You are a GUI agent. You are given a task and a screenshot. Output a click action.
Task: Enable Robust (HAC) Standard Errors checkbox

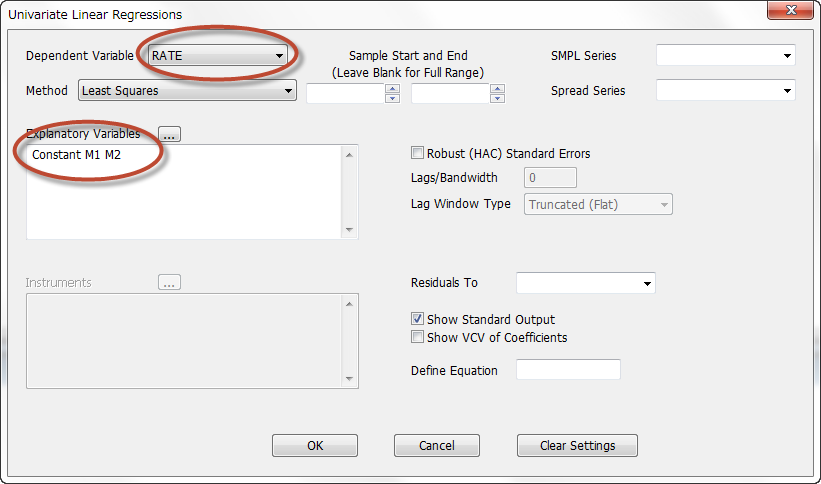pyautogui.click(x=417, y=153)
